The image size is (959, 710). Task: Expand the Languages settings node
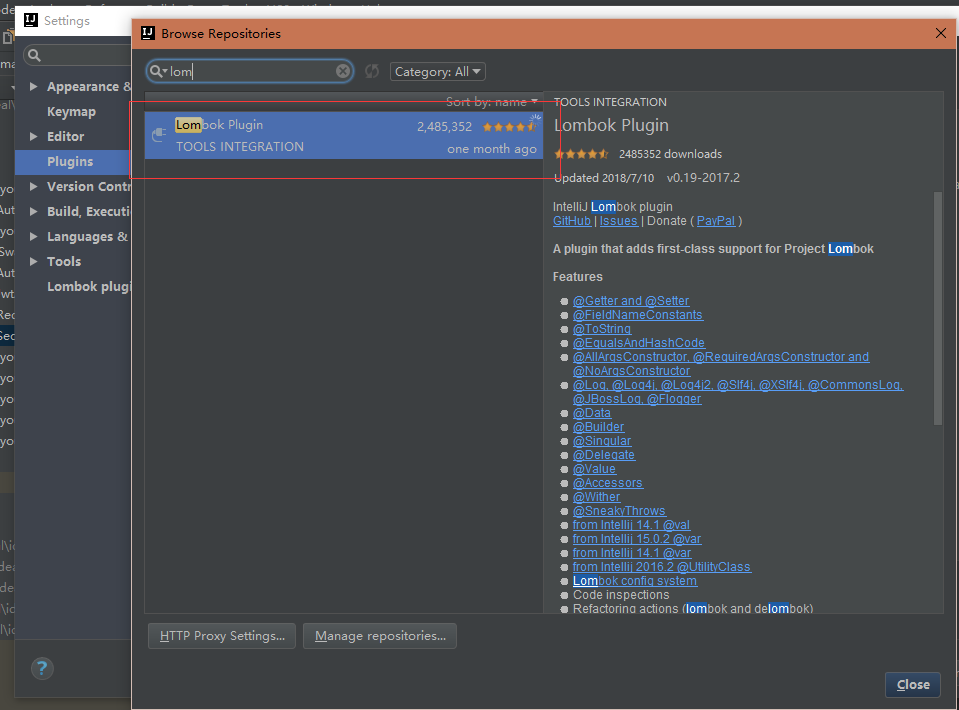point(34,237)
